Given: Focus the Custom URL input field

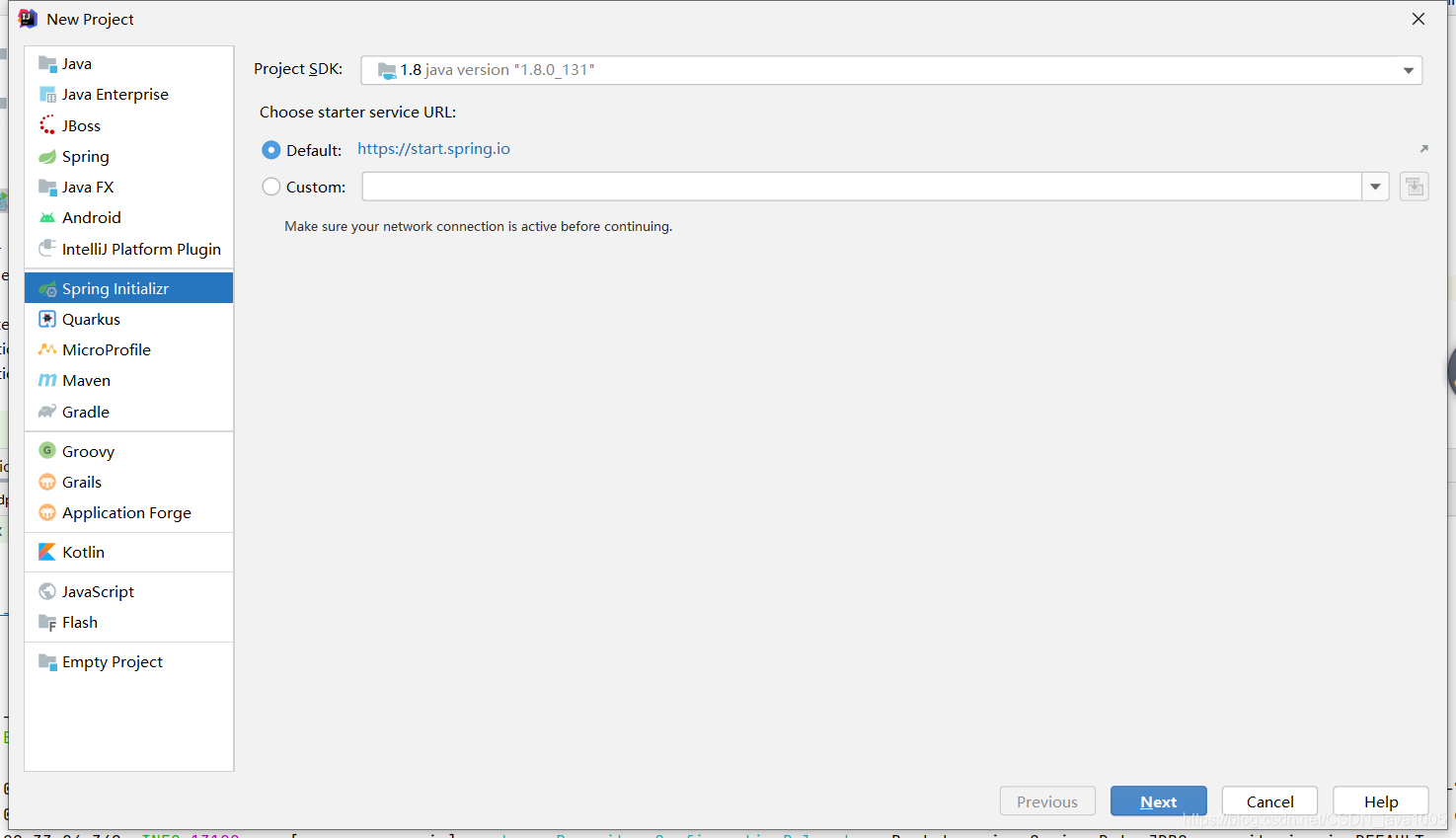Looking at the screenshot, I should 862,187.
